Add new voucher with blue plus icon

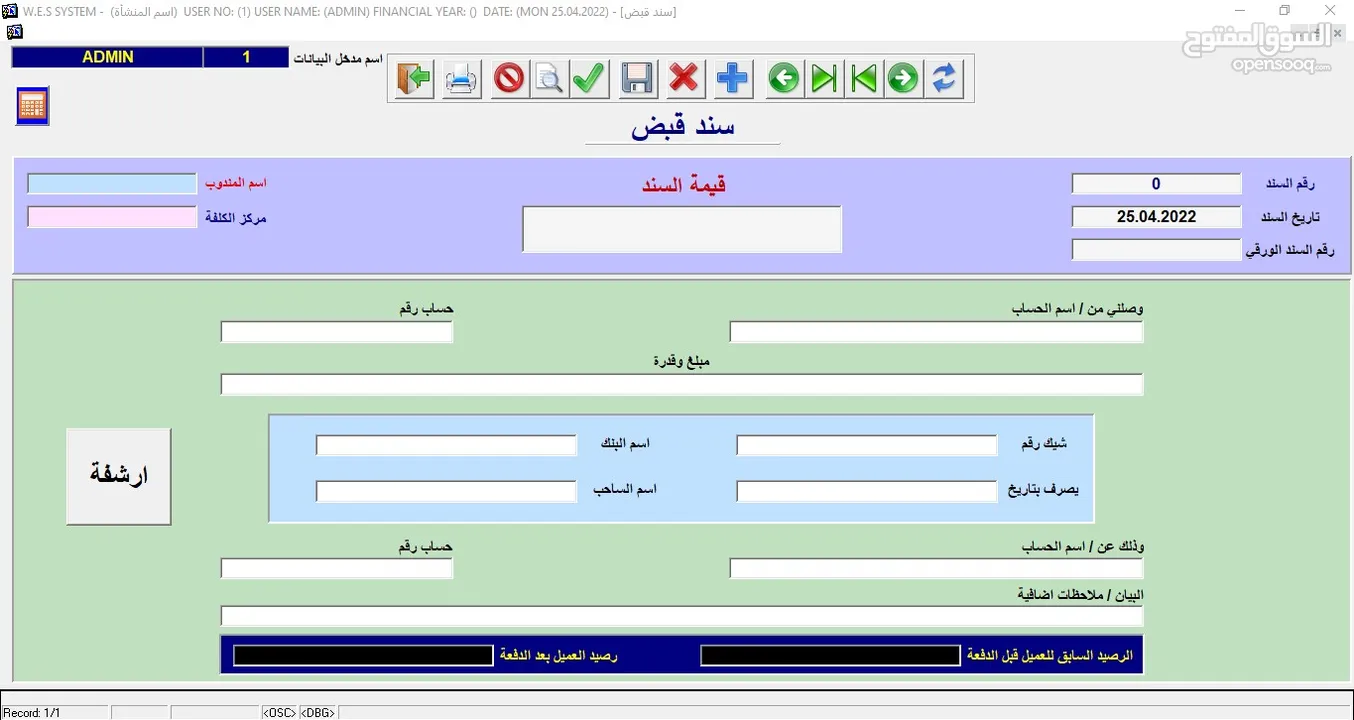(x=733, y=78)
